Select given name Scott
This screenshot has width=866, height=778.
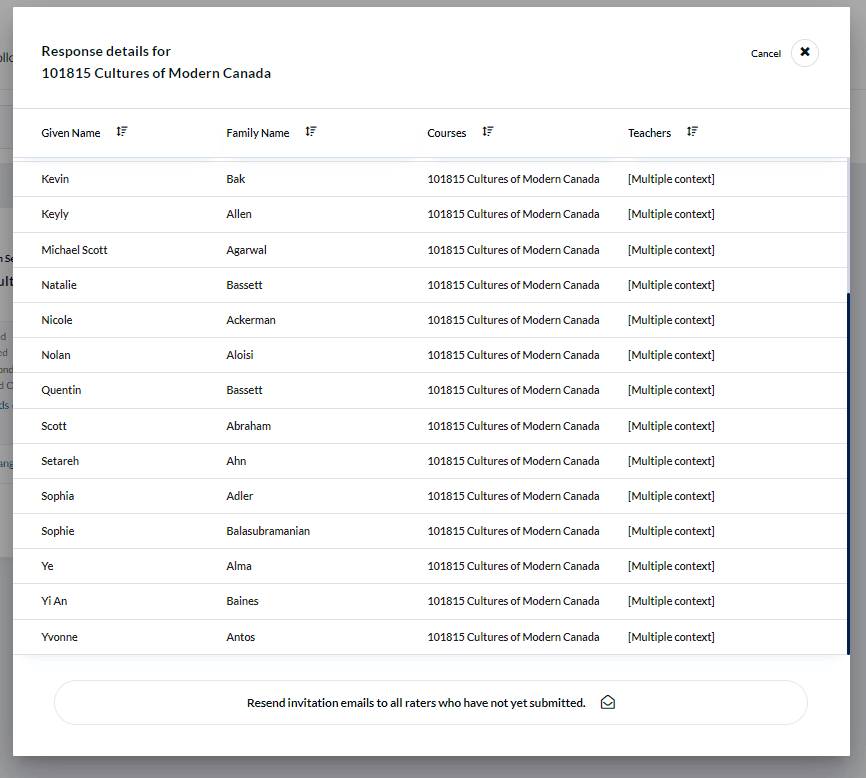[x=54, y=426]
